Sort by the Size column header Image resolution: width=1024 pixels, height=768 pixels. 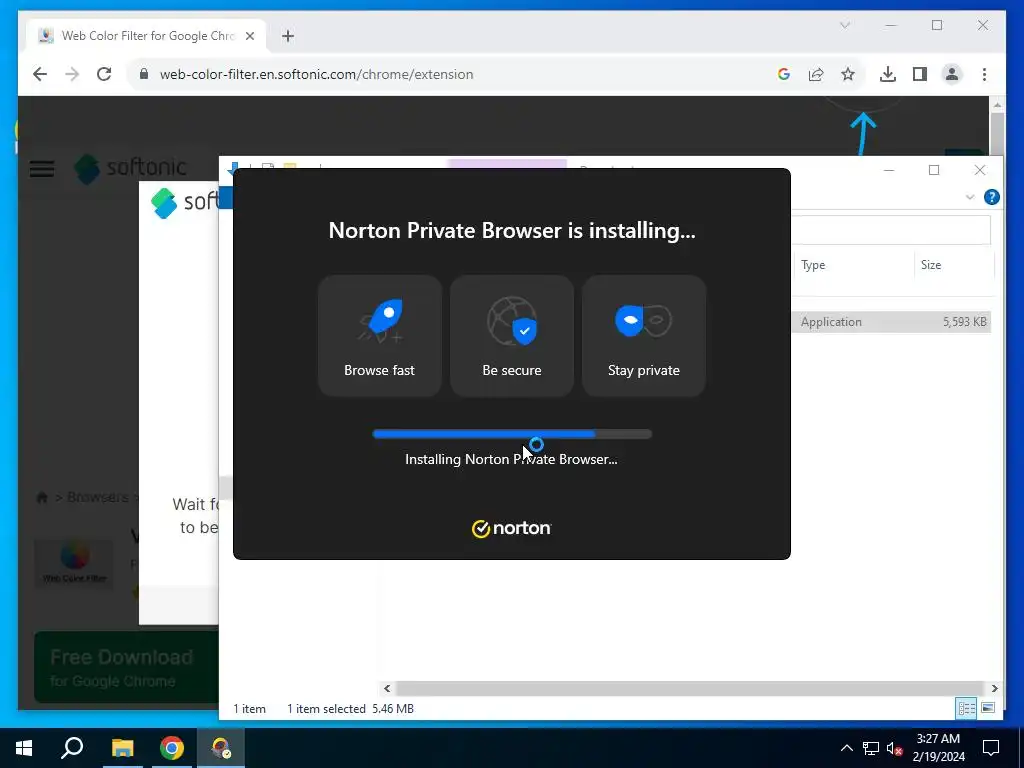(953, 265)
